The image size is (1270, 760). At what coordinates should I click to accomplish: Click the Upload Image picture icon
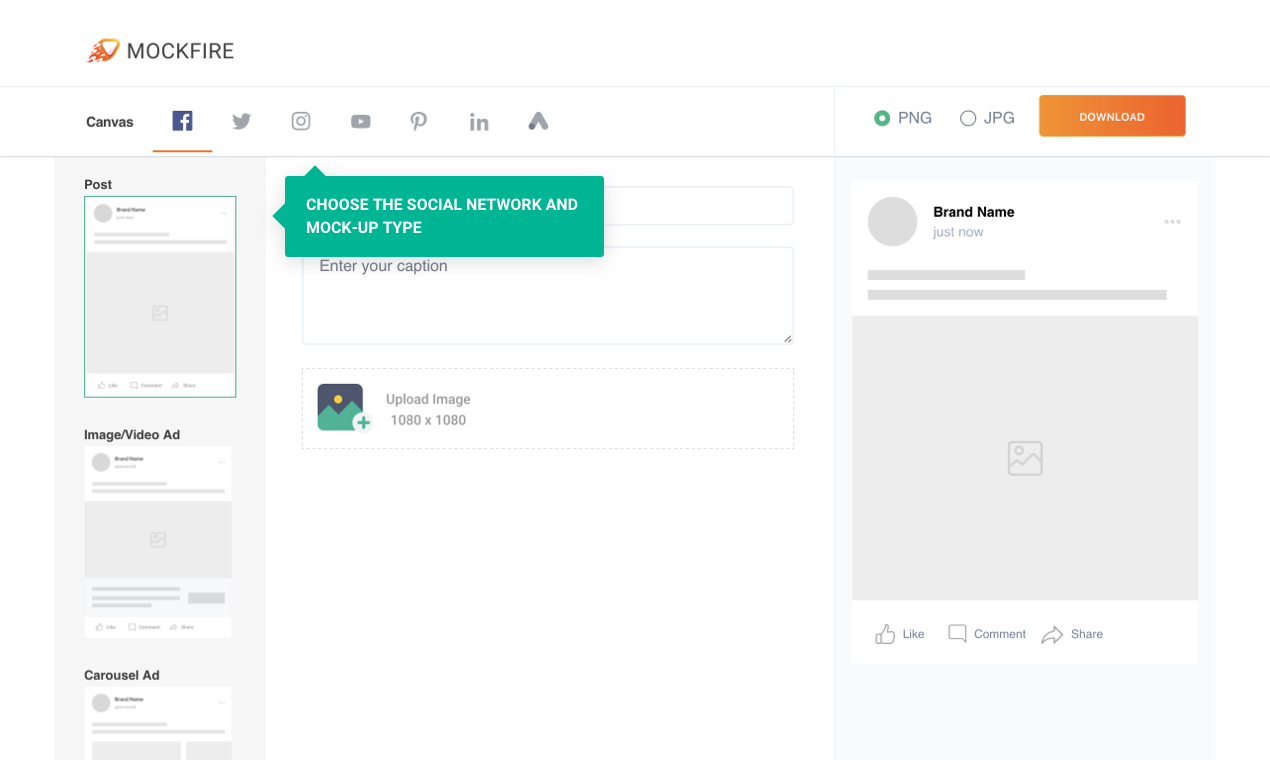click(344, 408)
